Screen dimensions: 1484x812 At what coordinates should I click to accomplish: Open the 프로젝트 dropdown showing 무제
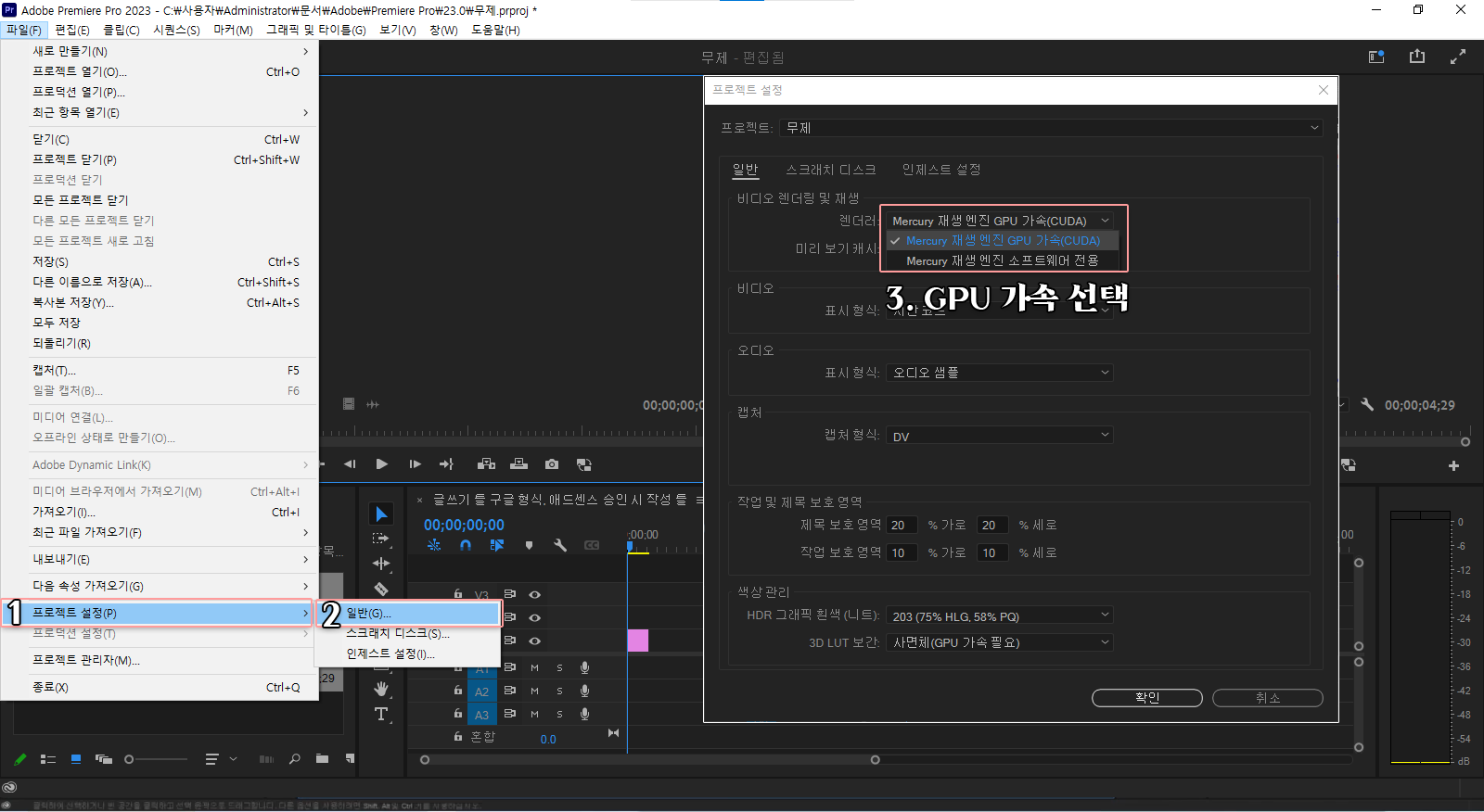pos(1052,128)
